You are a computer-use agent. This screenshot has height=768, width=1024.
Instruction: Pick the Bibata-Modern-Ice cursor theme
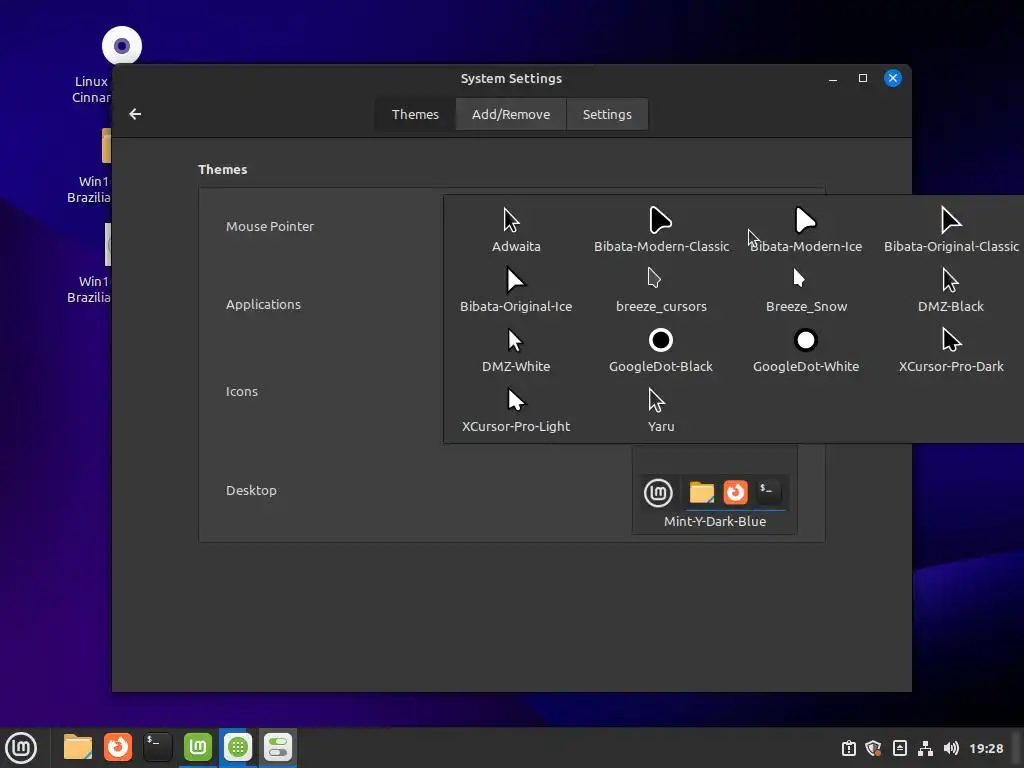click(806, 230)
